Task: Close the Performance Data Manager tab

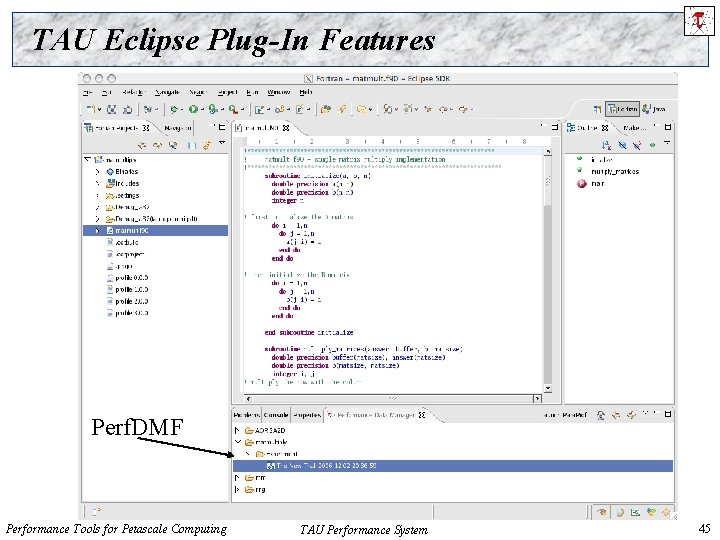Action: 422,415
